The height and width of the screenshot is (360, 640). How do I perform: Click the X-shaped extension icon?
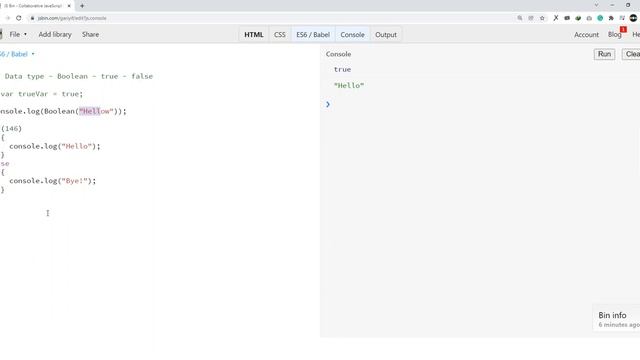pos(556,18)
